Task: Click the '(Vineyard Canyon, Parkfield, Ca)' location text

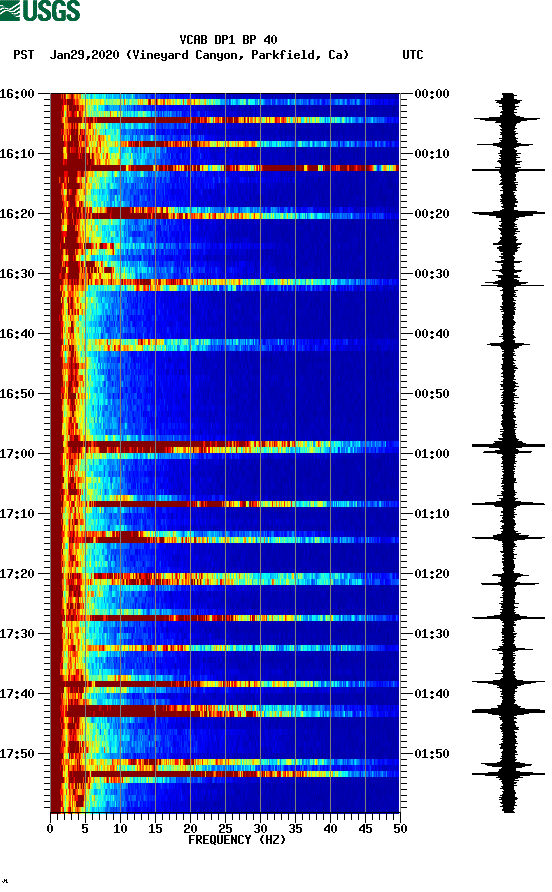Action: (237, 55)
